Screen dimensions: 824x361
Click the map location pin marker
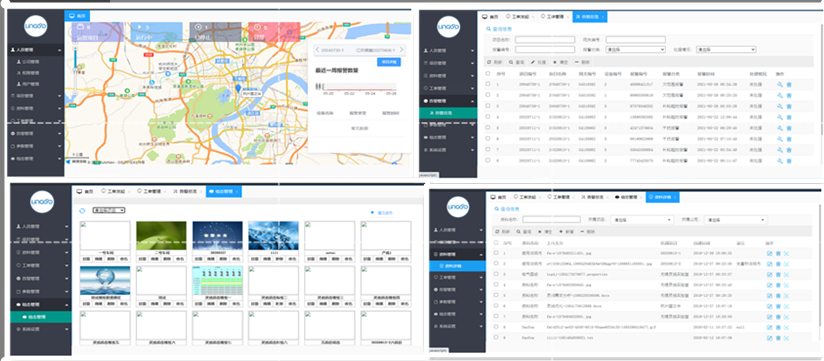pyautogui.click(x=238, y=89)
